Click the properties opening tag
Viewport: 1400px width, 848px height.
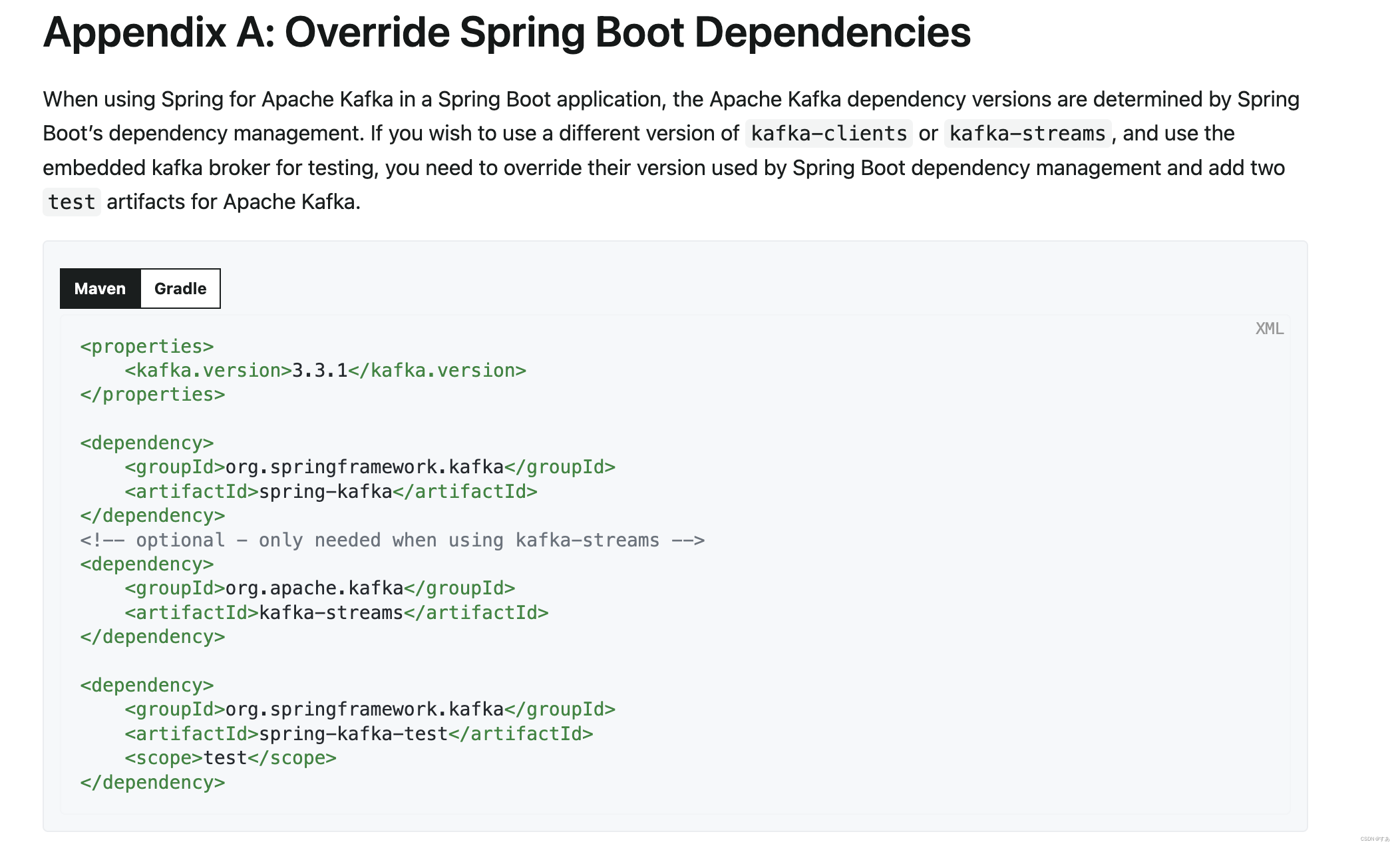146,345
